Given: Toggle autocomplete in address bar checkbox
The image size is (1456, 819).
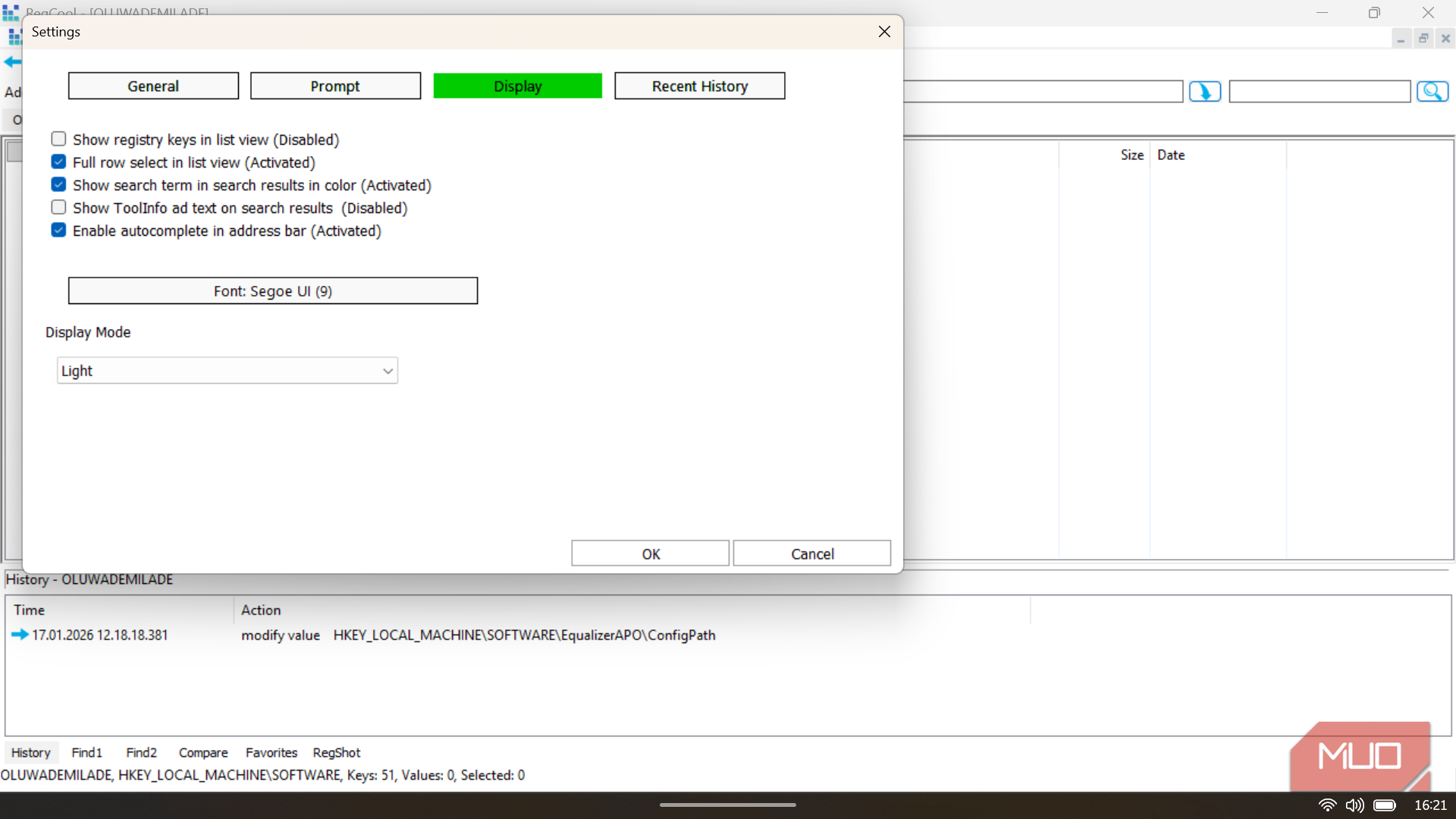Looking at the screenshot, I should 58,231.
